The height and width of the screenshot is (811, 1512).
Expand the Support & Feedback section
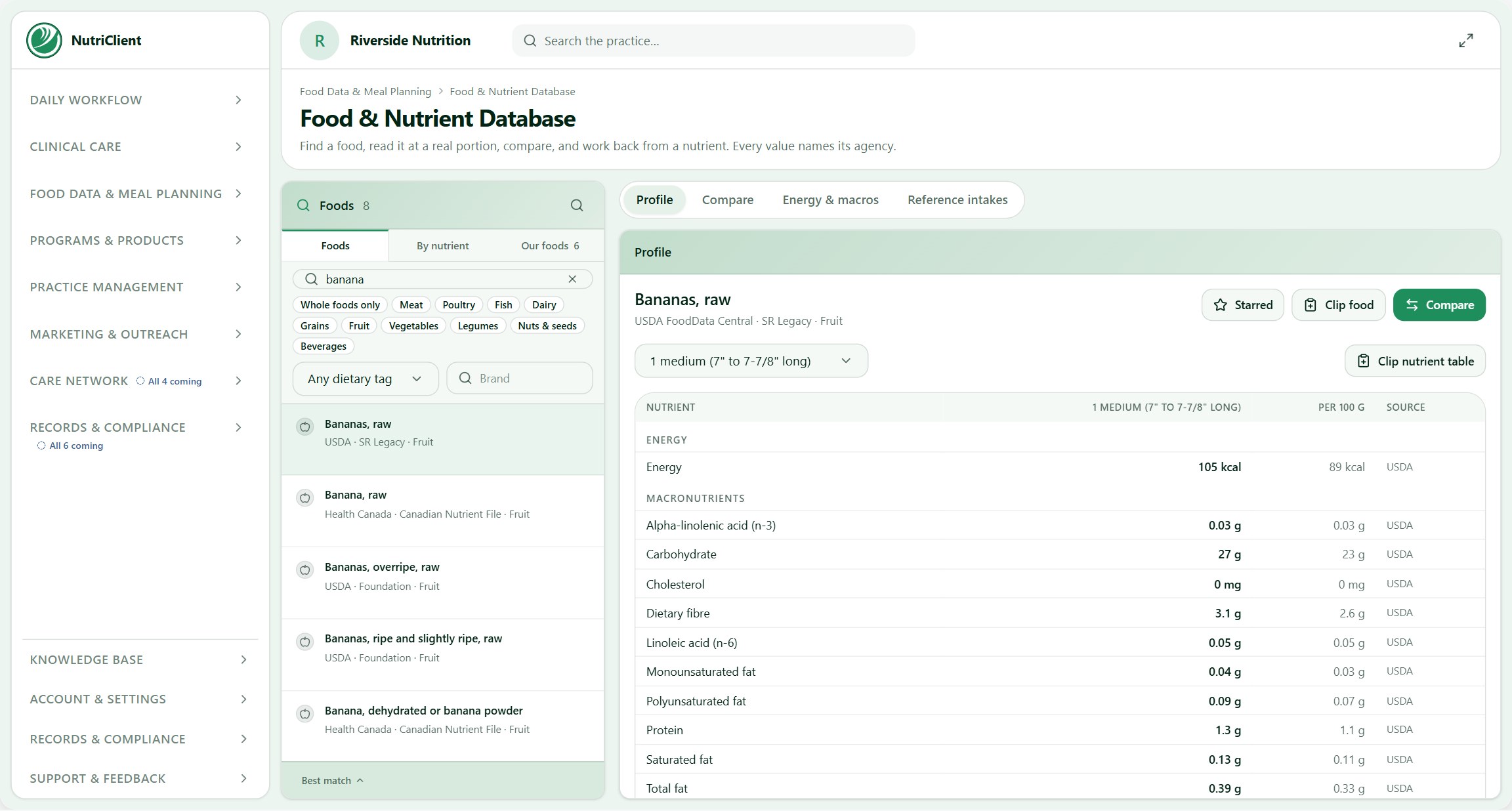139,778
